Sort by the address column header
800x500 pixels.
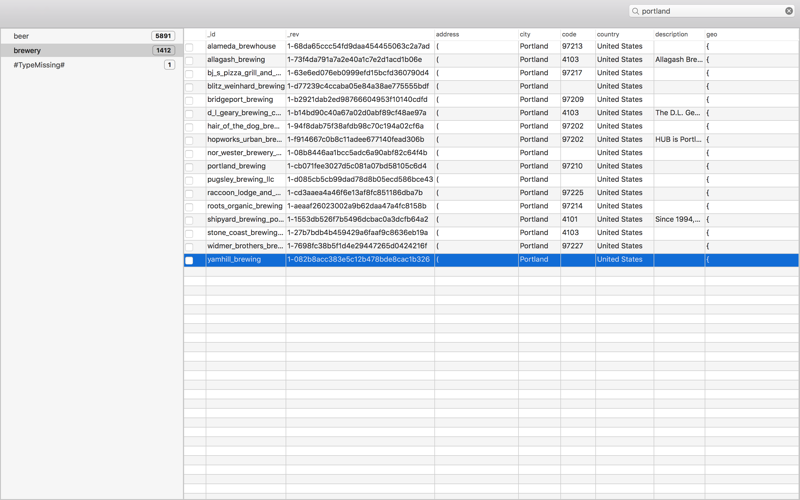pos(476,34)
